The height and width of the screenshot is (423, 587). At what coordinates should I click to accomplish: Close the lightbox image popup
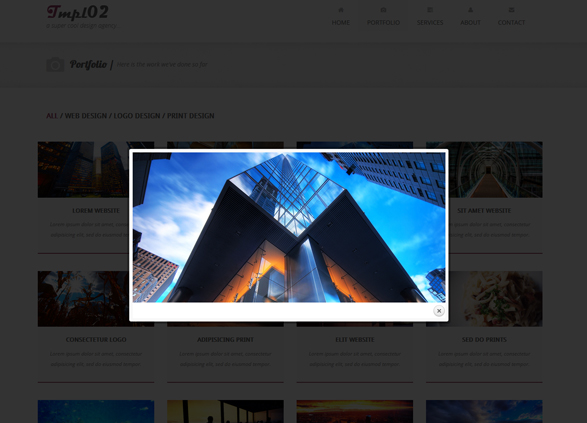(x=439, y=311)
